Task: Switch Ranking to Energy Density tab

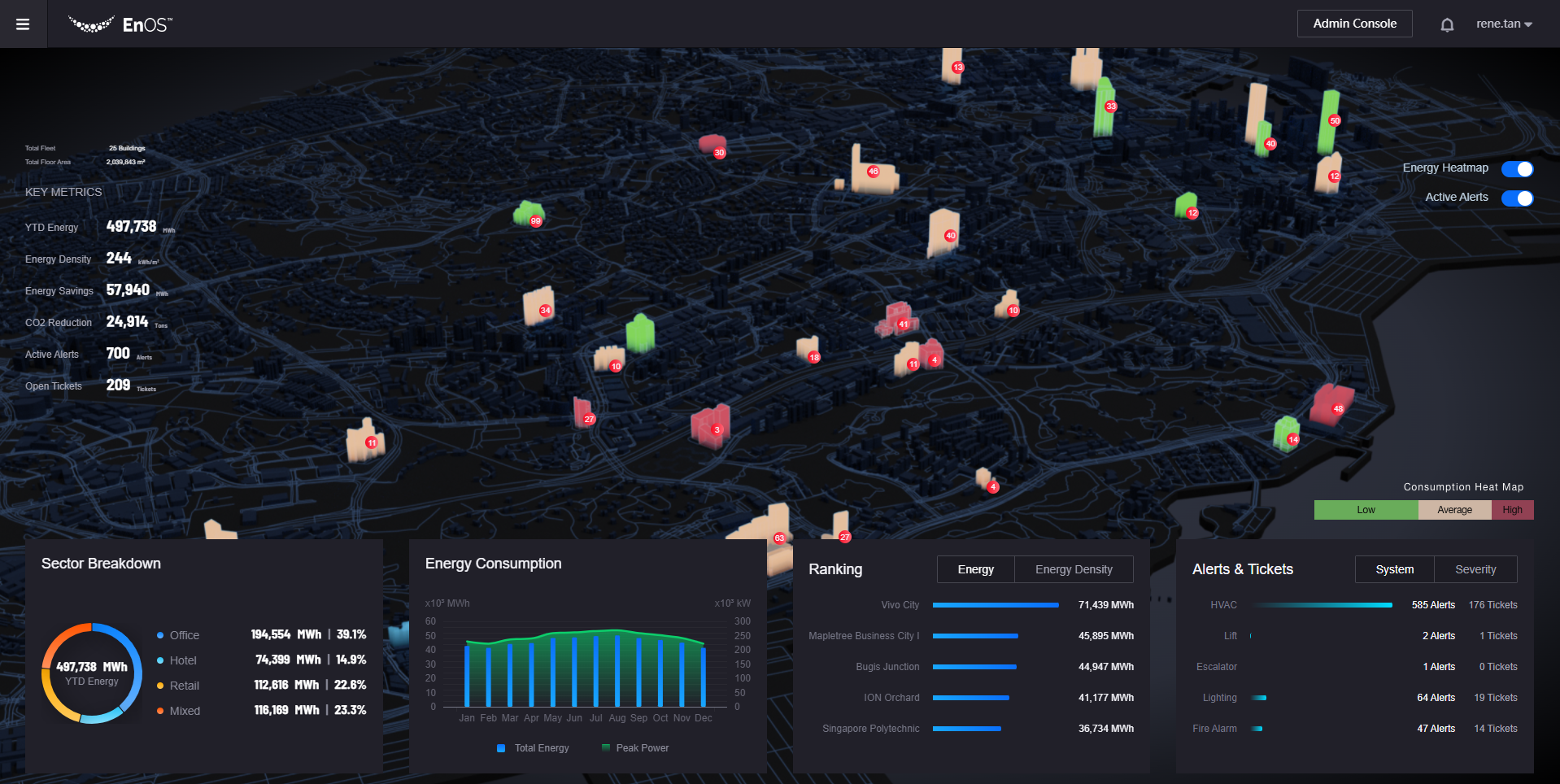Action: point(1074,569)
